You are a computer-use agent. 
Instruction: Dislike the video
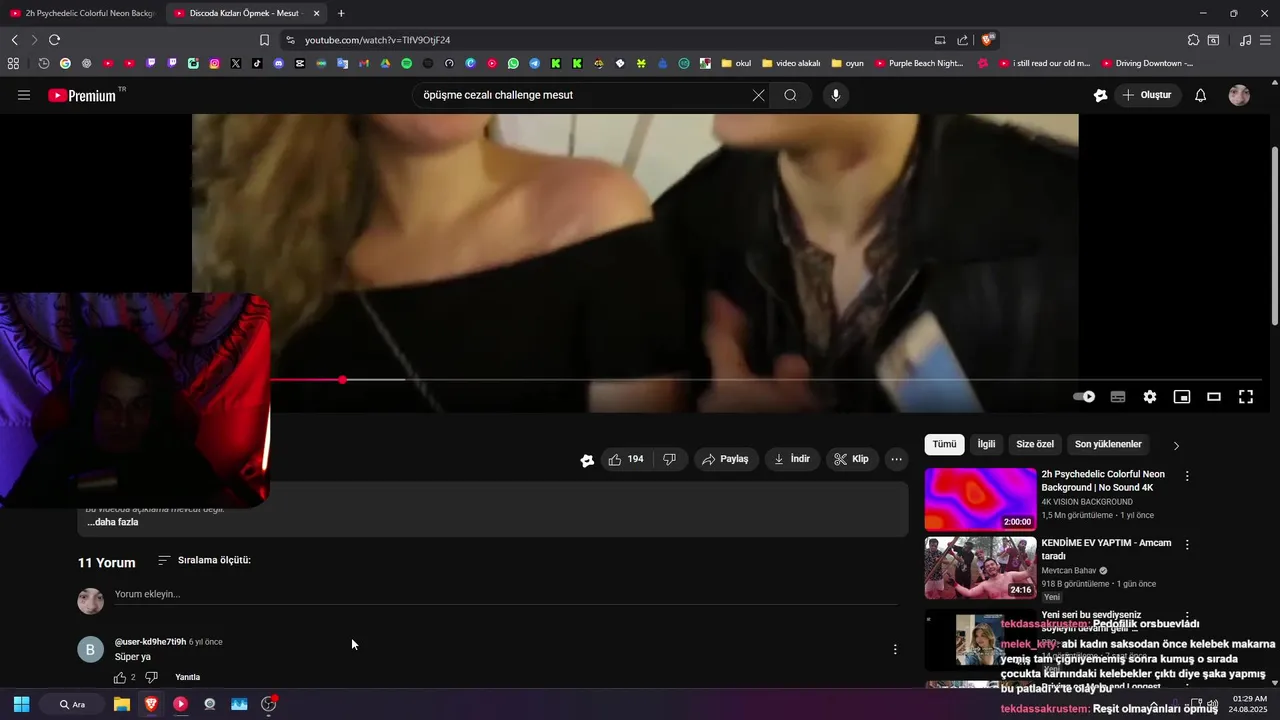(x=670, y=459)
